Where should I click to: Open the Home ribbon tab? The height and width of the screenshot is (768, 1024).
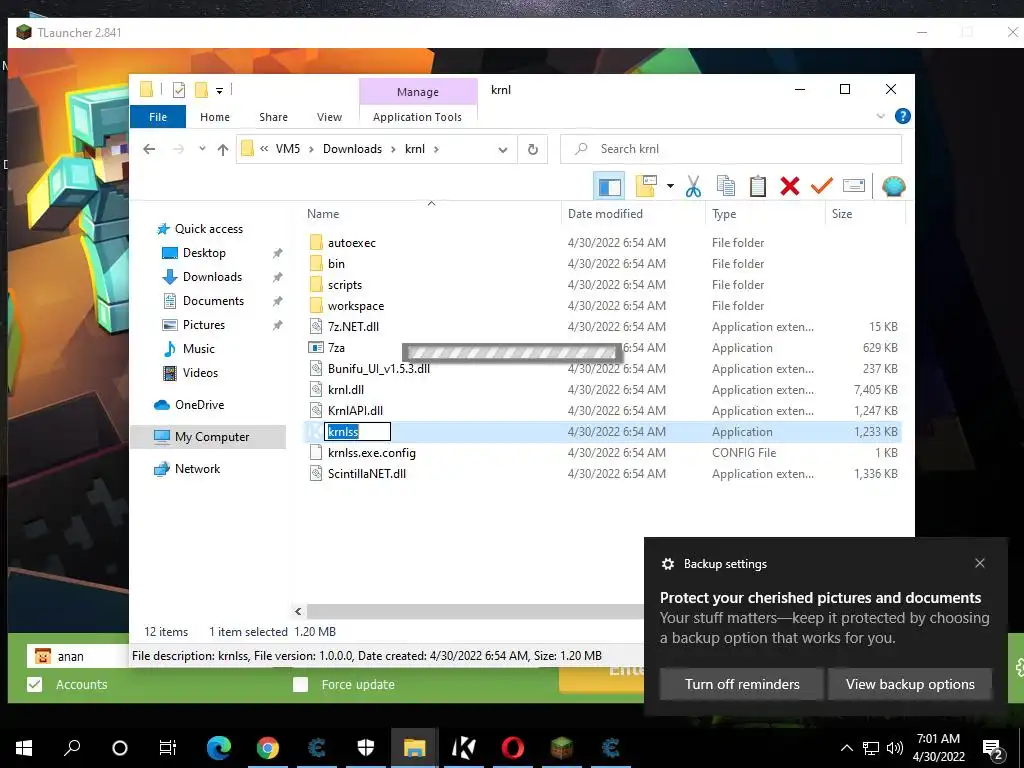coord(215,117)
